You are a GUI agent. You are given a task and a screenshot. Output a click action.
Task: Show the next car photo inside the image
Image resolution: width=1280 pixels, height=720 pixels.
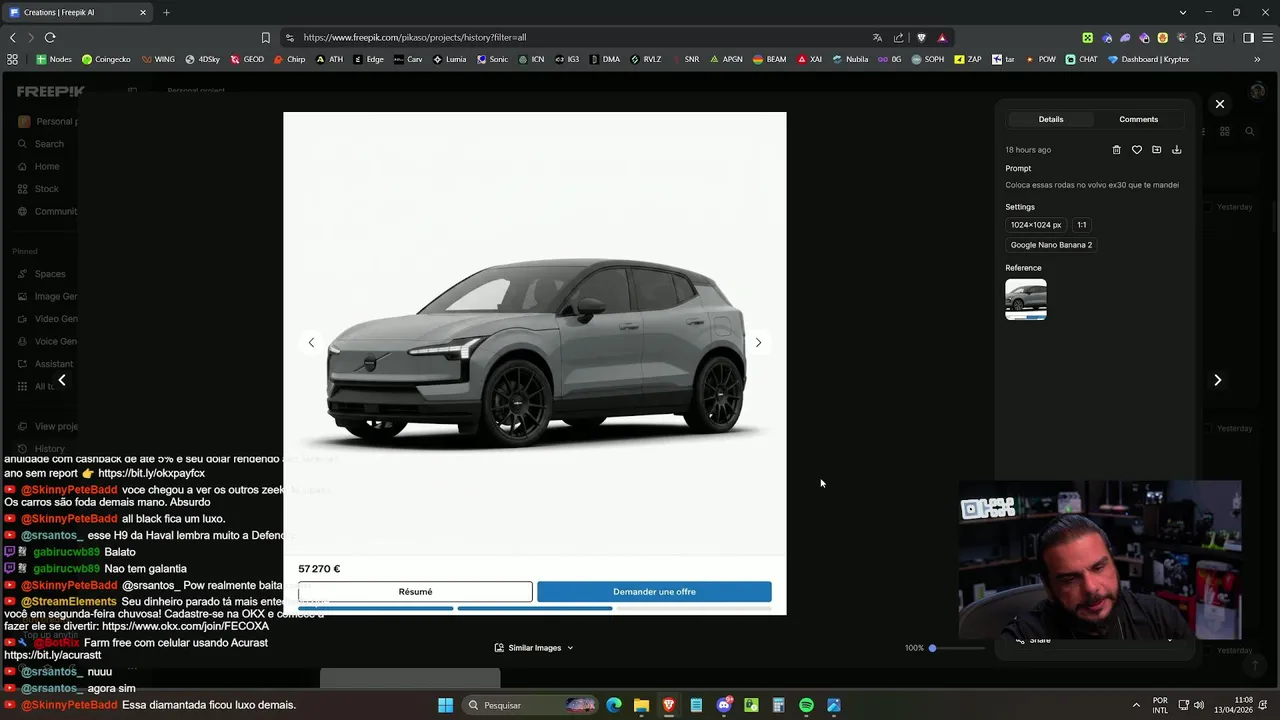(x=758, y=343)
